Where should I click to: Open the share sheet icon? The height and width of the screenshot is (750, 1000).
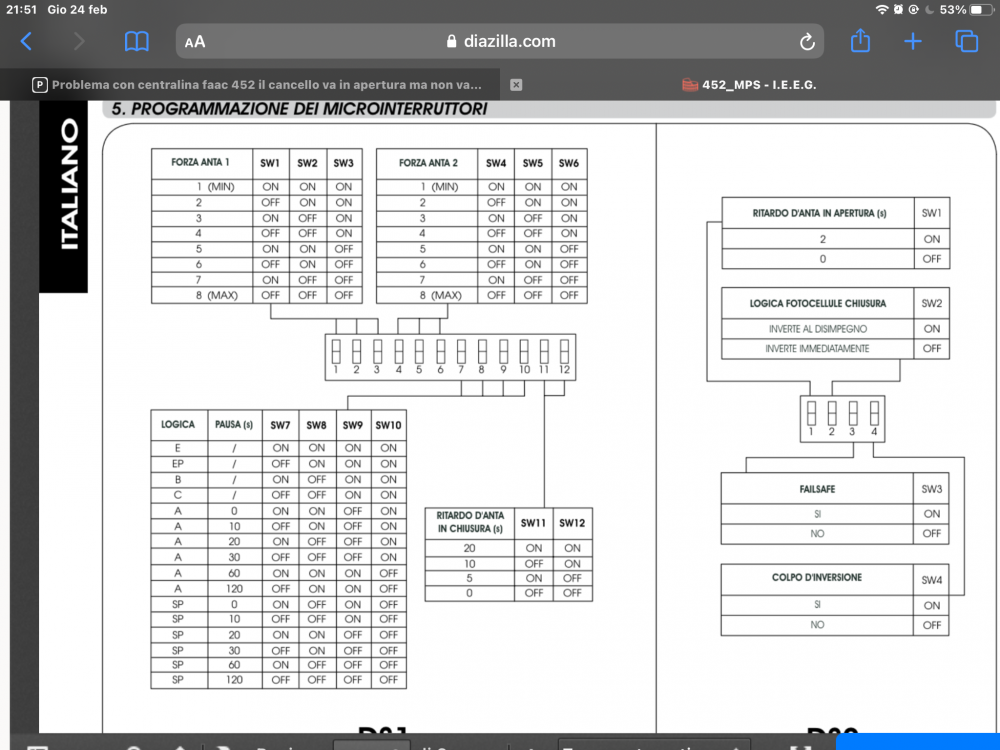860,40
